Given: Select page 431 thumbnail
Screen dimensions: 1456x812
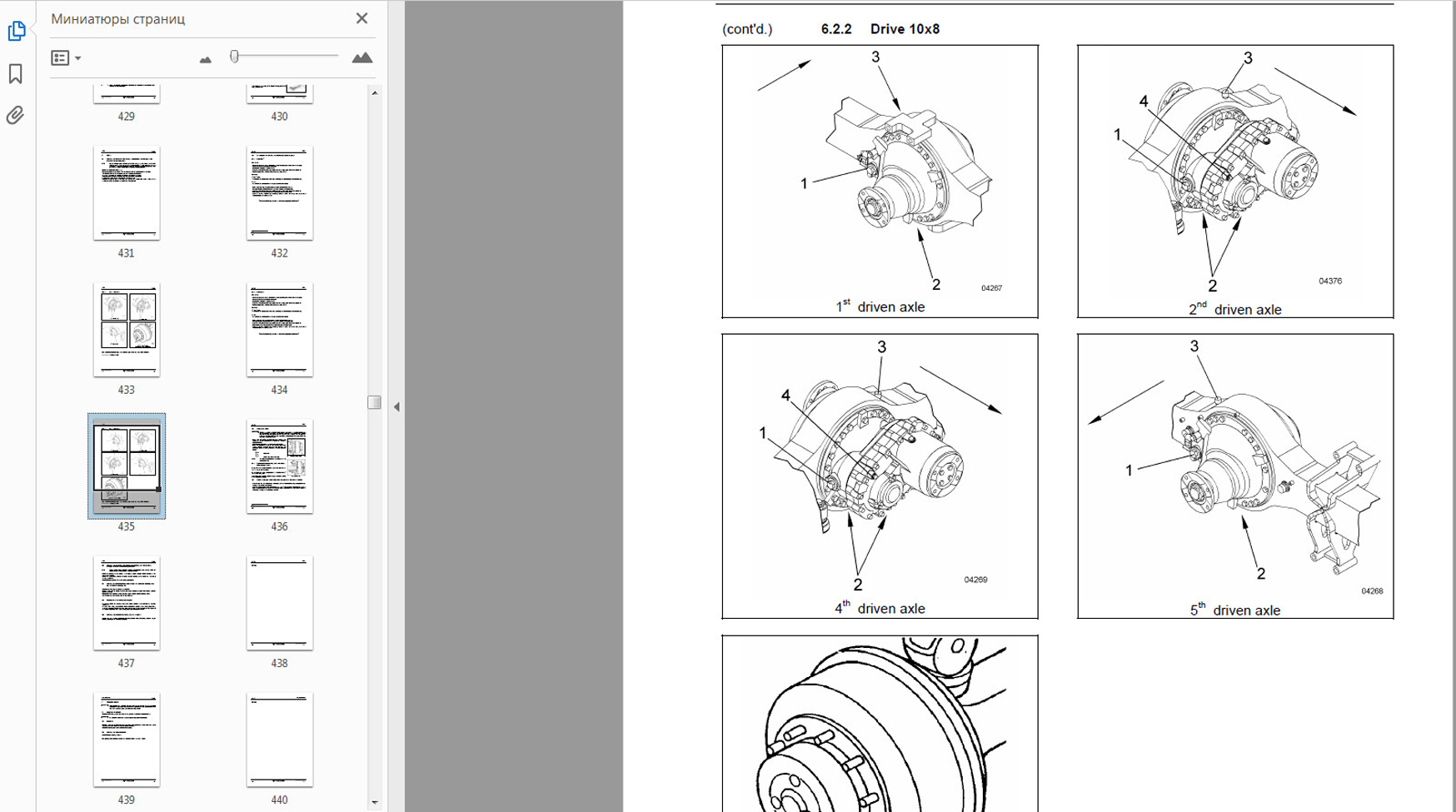Looking at the screenshot, I should pos(127,193).
